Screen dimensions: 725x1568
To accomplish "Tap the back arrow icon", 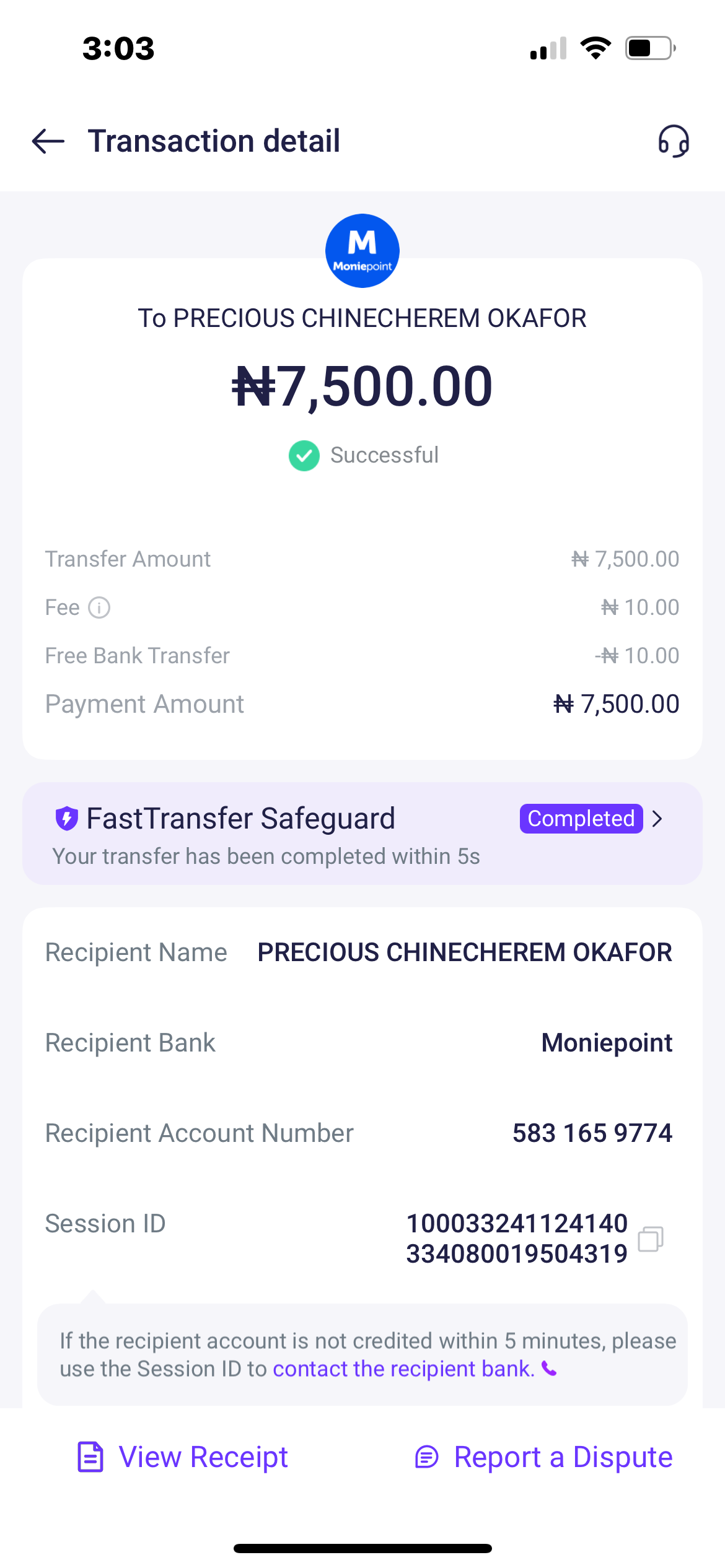I will click(x=48, y=141).
